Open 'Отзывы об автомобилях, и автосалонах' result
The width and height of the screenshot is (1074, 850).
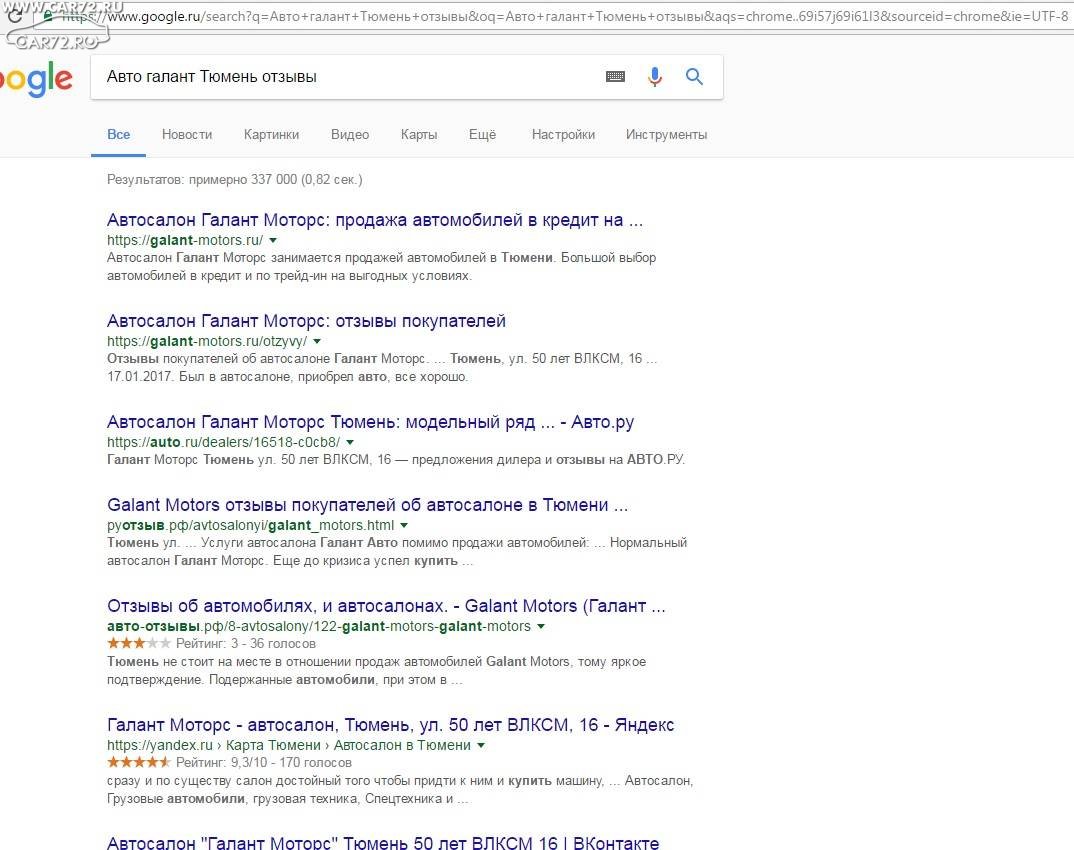386,606
